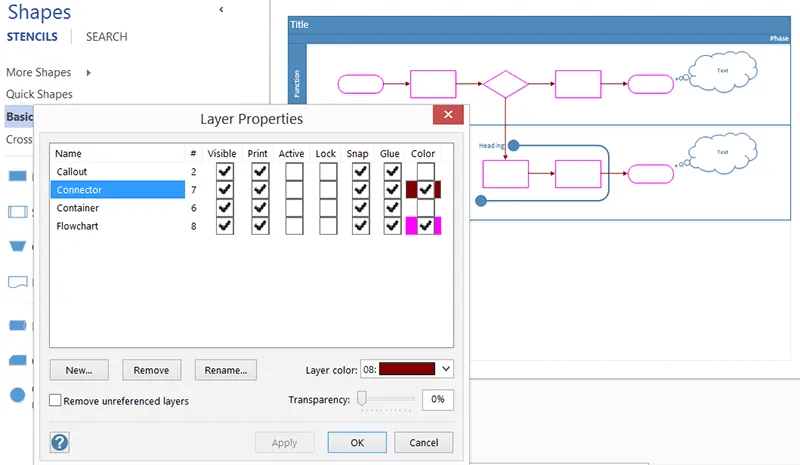Select the blue trapezoid stencil shape
The width and height of the screenshot is (800, 465).
(18, 246)
